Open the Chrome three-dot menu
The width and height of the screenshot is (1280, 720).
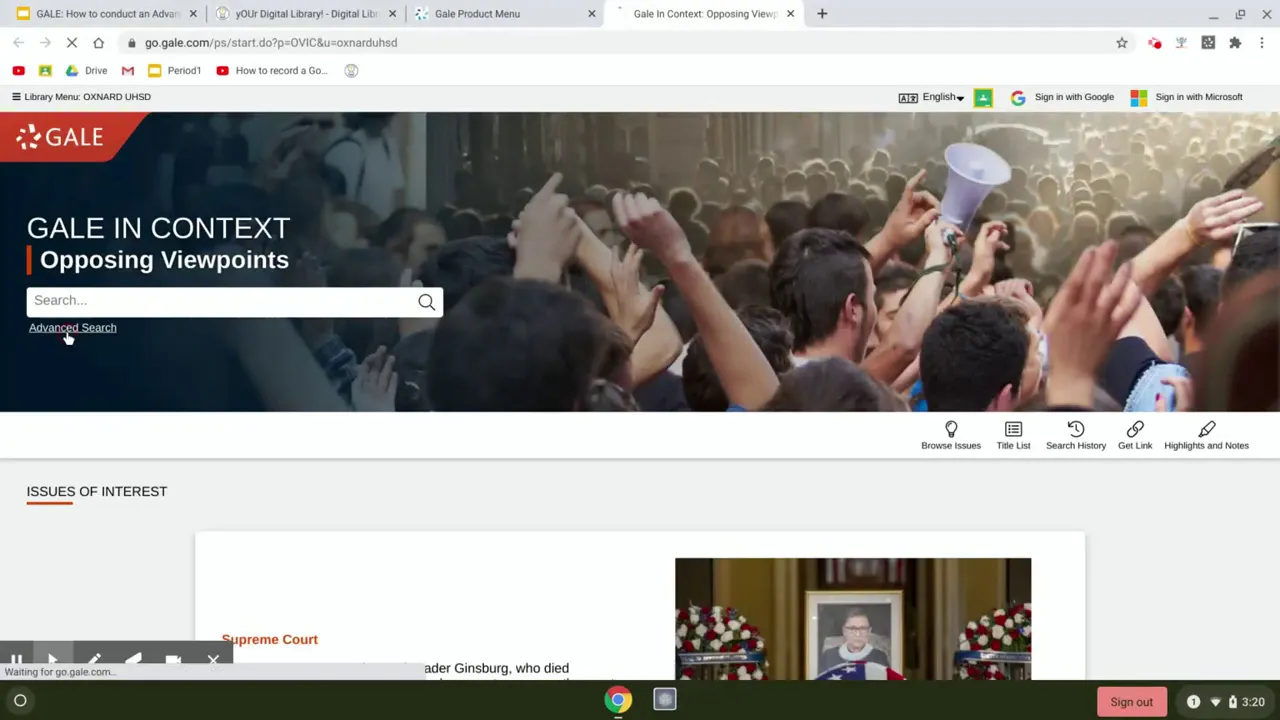[1262, 43]
